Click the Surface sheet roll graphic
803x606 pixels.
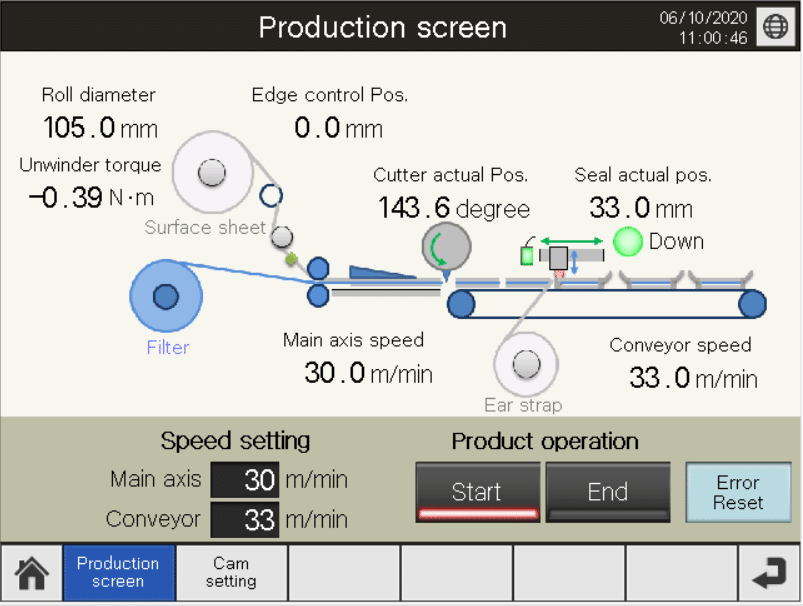(211, 172)
